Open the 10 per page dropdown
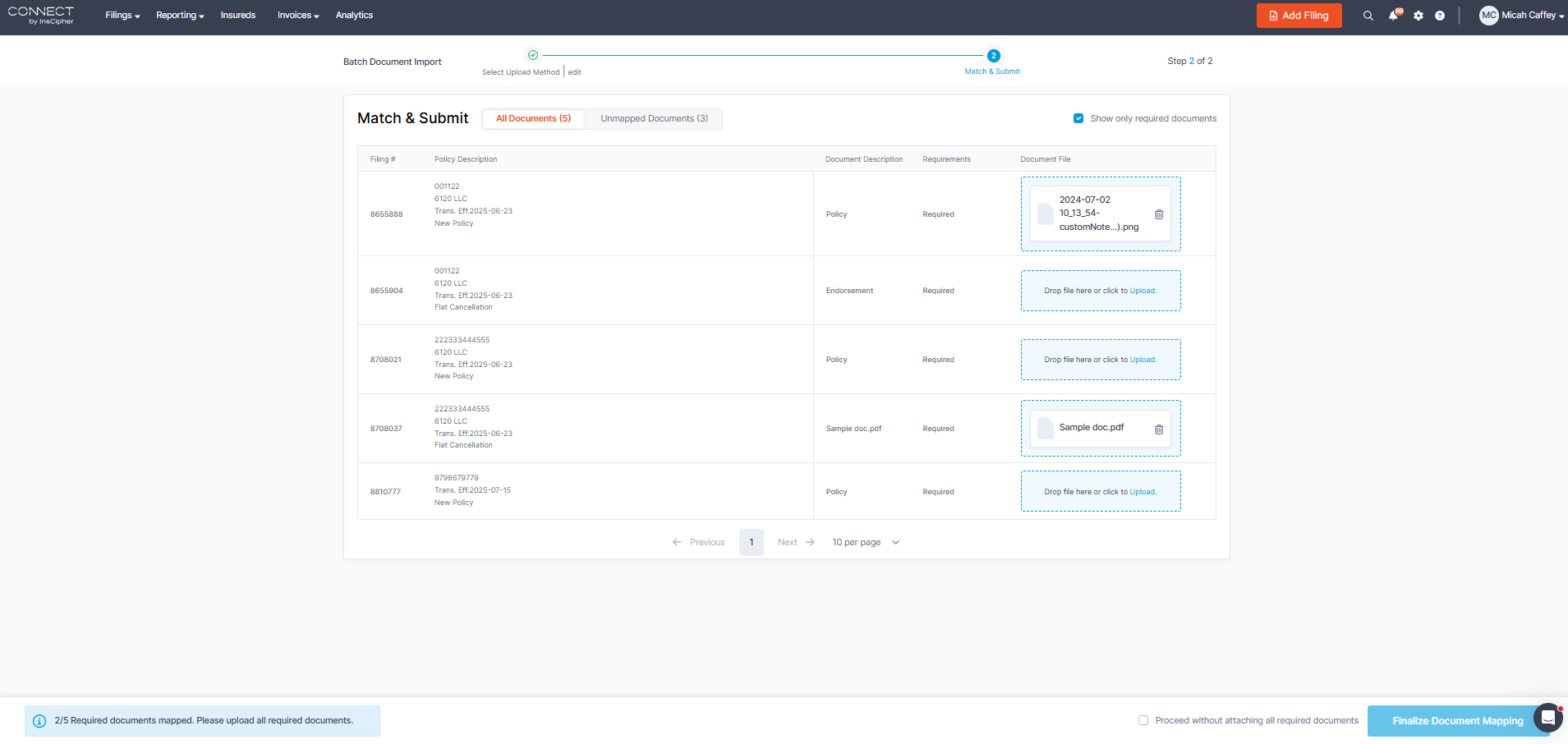This screenshot has height=744, width=1568. click(x=866, y=542)
